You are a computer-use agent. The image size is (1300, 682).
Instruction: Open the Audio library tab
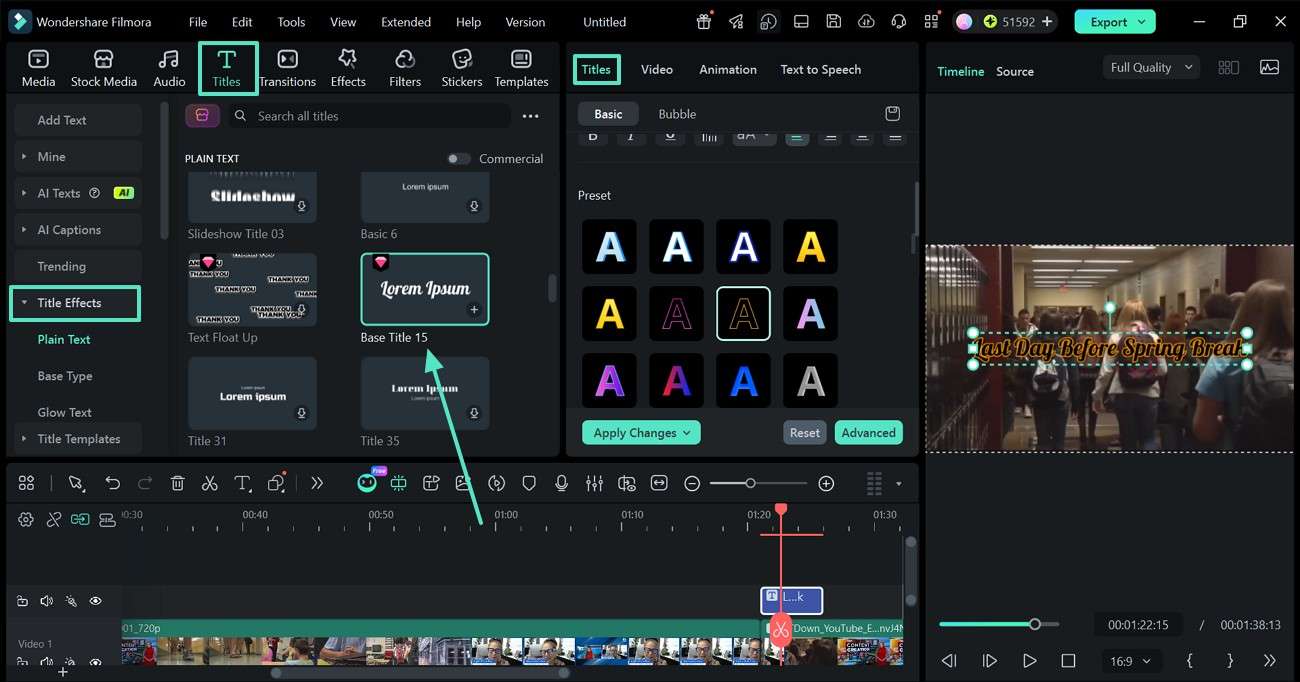pos(169,68)
